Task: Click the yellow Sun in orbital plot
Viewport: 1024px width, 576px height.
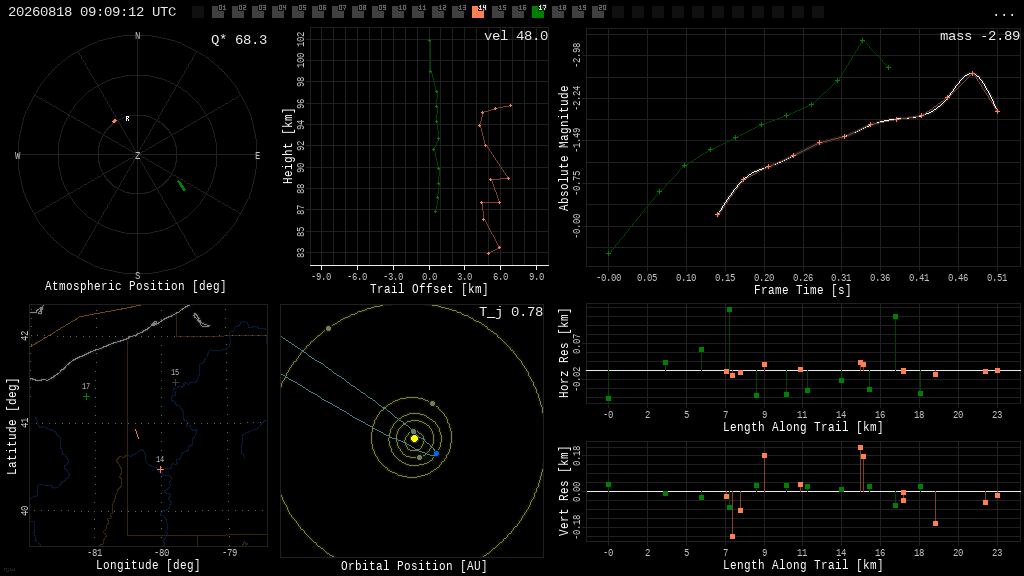Action: click(414, 438)
